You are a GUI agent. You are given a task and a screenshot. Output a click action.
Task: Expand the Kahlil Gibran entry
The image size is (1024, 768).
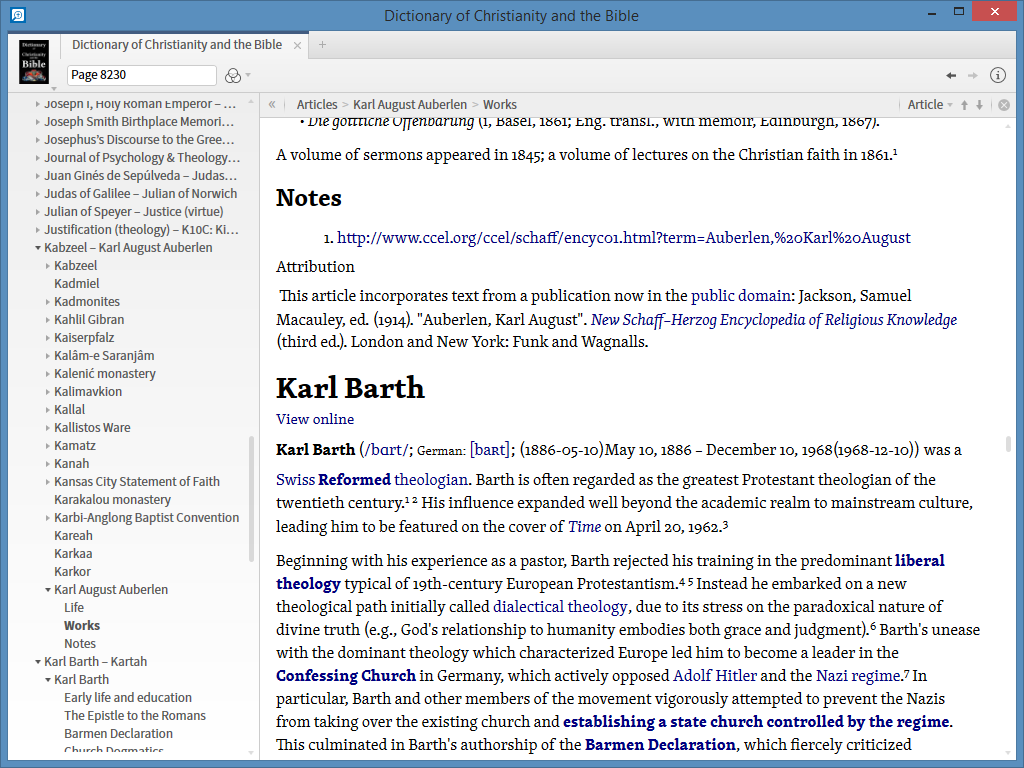click(x=48, y=320)
